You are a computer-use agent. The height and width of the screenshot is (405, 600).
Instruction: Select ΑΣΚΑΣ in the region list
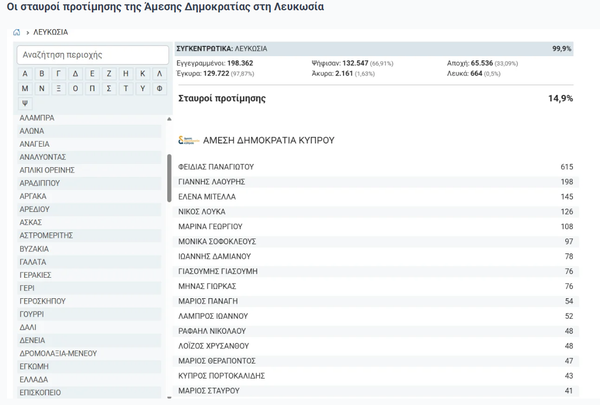(90, 222)
